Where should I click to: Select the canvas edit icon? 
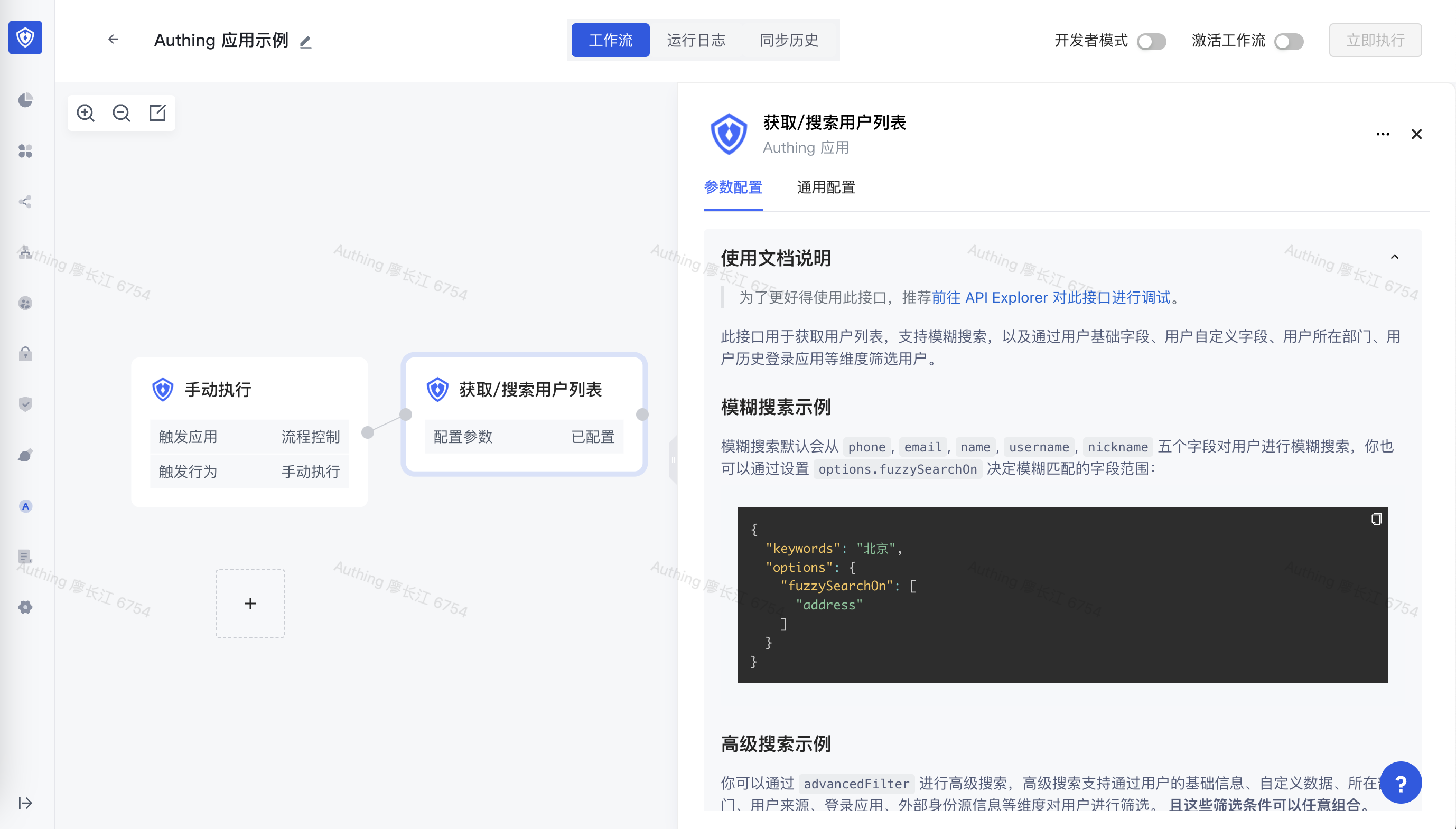click(x=157, y=113)
